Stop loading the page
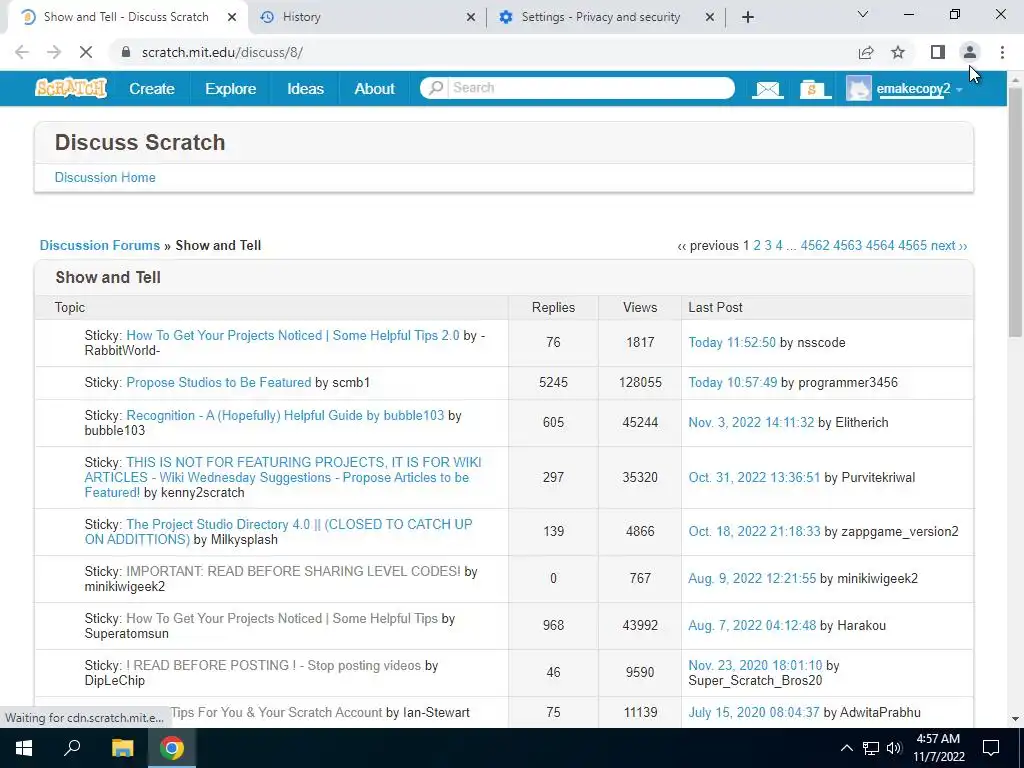The image size is (1024, 768). pos(86,52)
